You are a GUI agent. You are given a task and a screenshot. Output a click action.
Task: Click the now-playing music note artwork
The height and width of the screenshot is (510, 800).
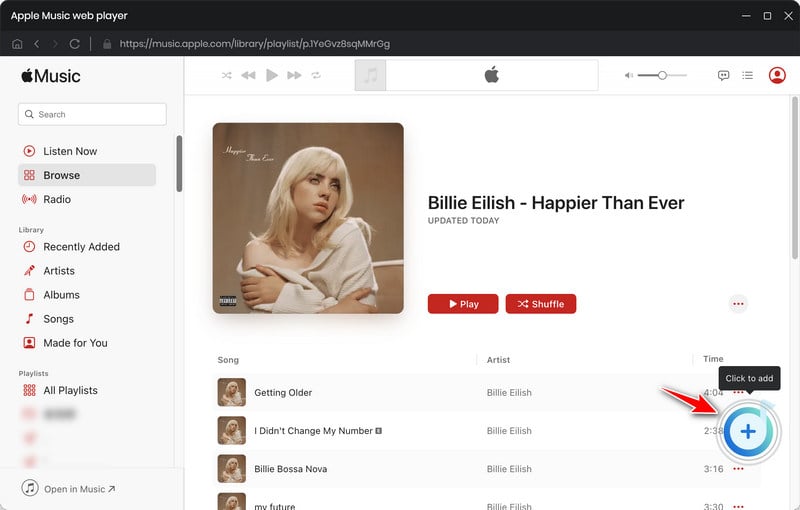[370, 75]
